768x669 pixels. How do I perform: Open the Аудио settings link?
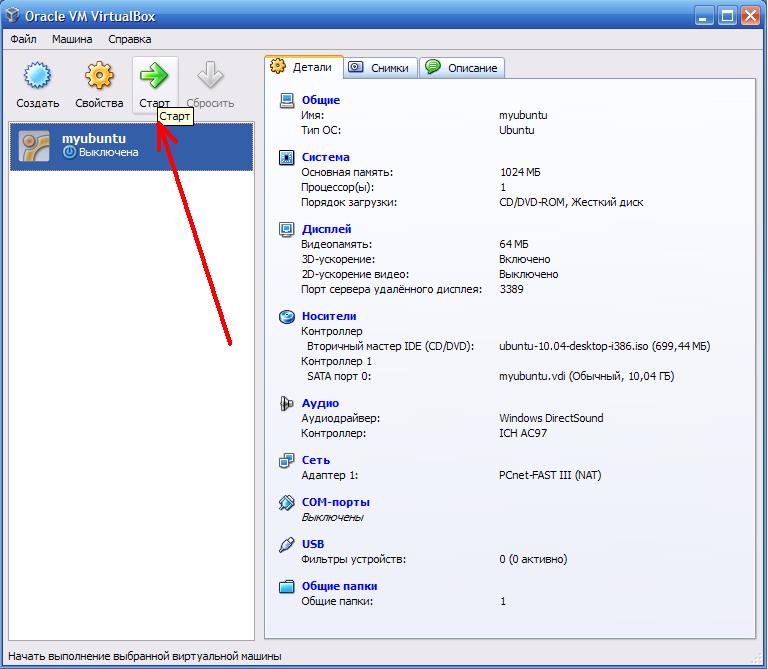pyautogui.click(x=320, y=404)
